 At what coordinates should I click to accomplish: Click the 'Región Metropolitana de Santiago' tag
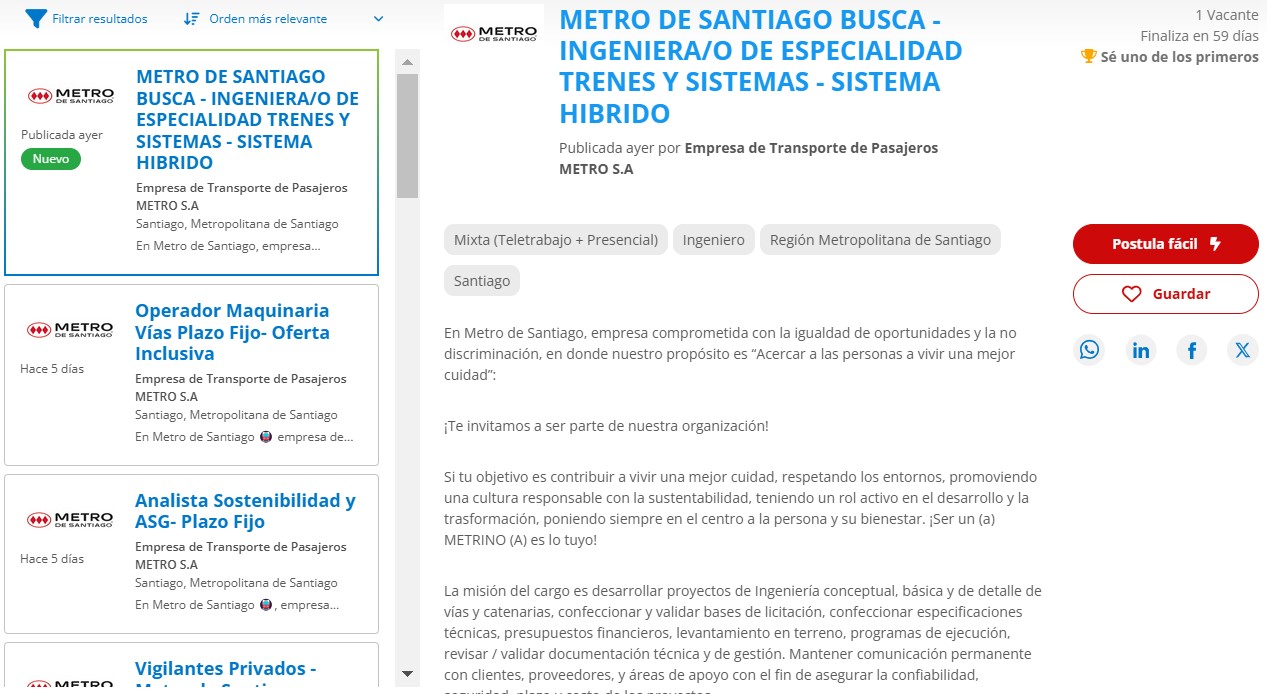pyautogui.click(x=880, y=240)
